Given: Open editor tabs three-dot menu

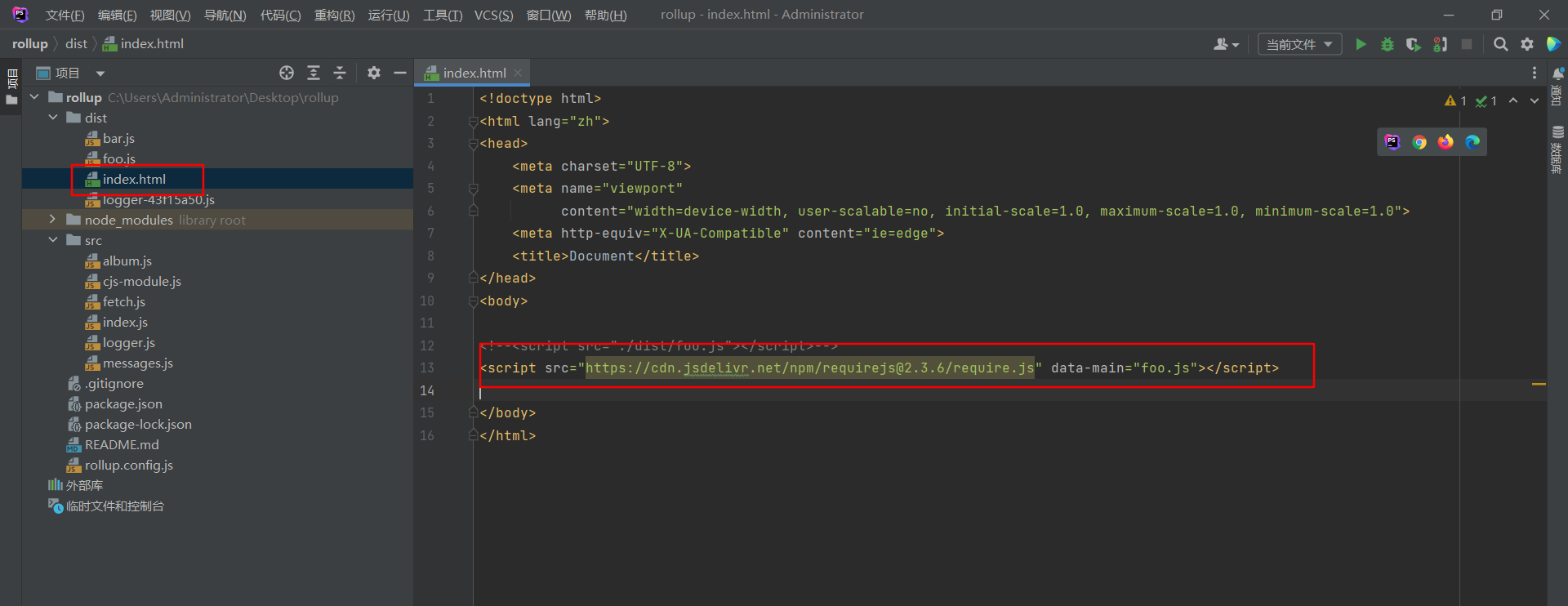Looking at the screenshot, I should 1535,73.
